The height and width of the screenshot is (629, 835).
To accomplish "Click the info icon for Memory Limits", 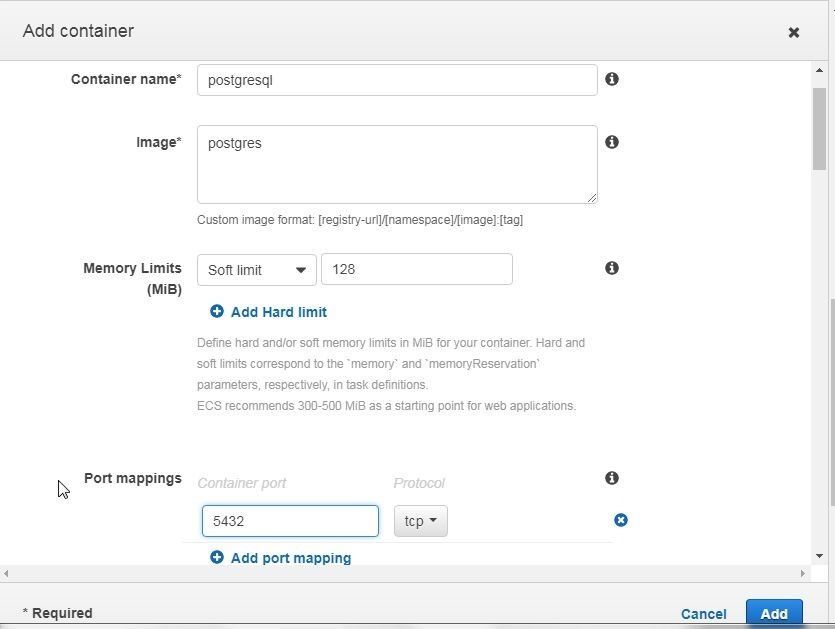I will (612, 268).
